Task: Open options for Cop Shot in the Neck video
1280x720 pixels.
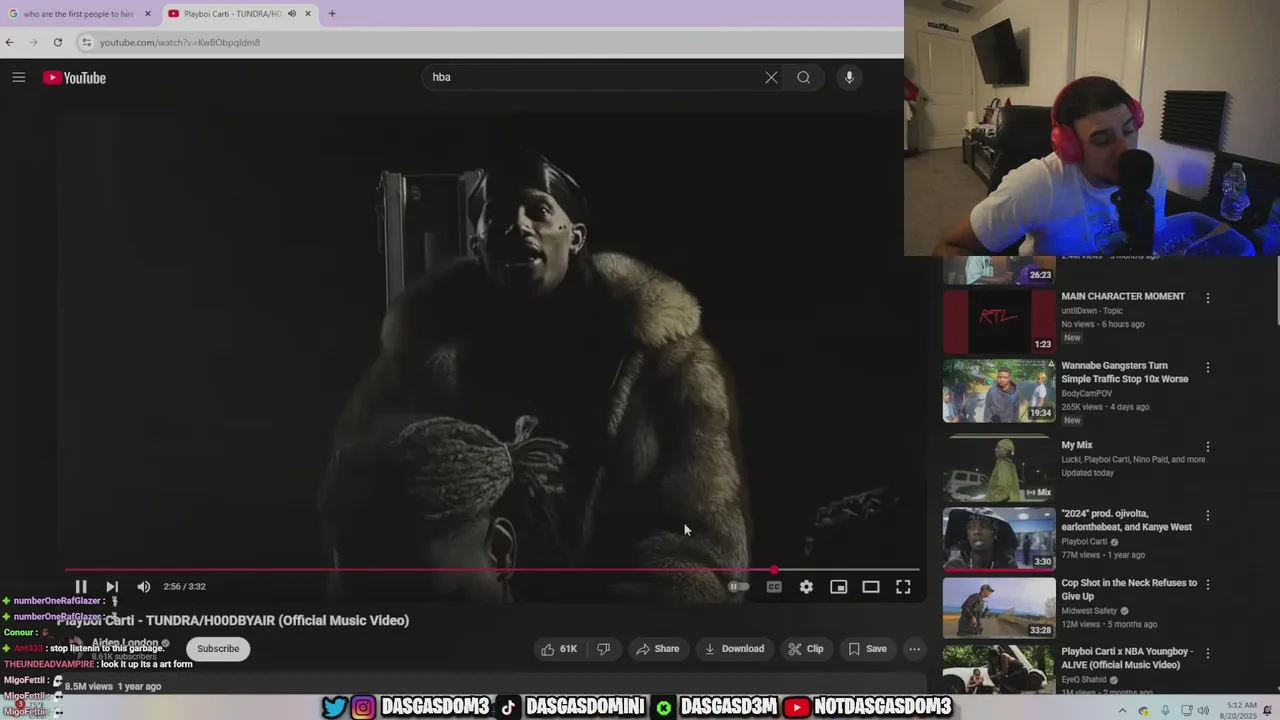Action: (1208, 585)
